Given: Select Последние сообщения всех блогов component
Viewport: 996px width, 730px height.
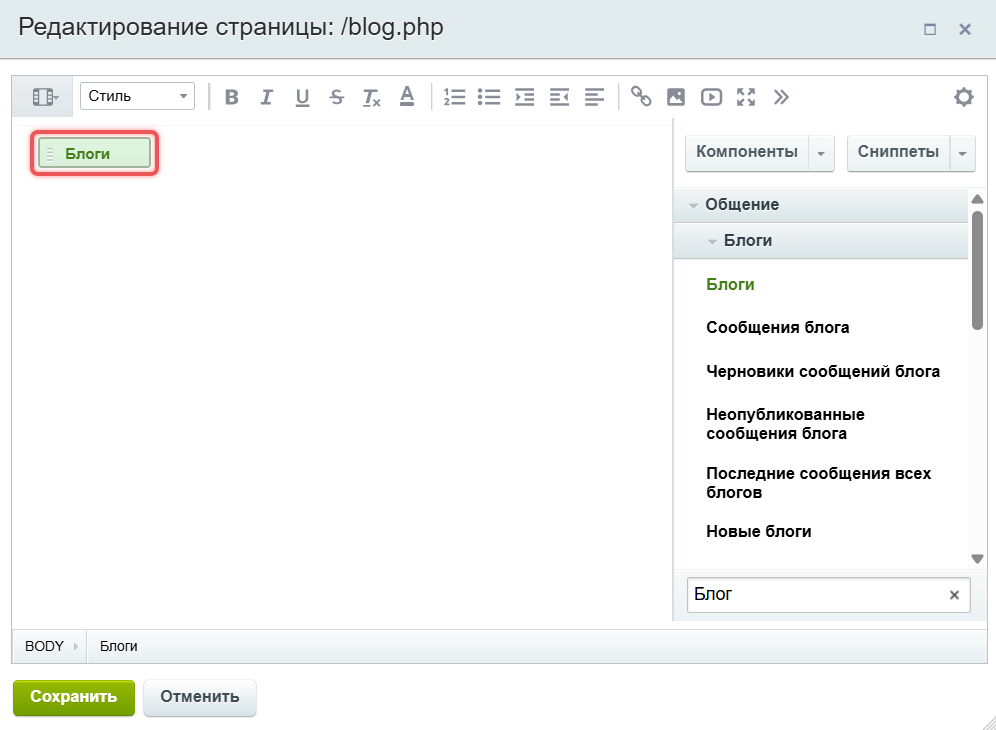Looking at the screenshot, I should click(x=819, y=483).
